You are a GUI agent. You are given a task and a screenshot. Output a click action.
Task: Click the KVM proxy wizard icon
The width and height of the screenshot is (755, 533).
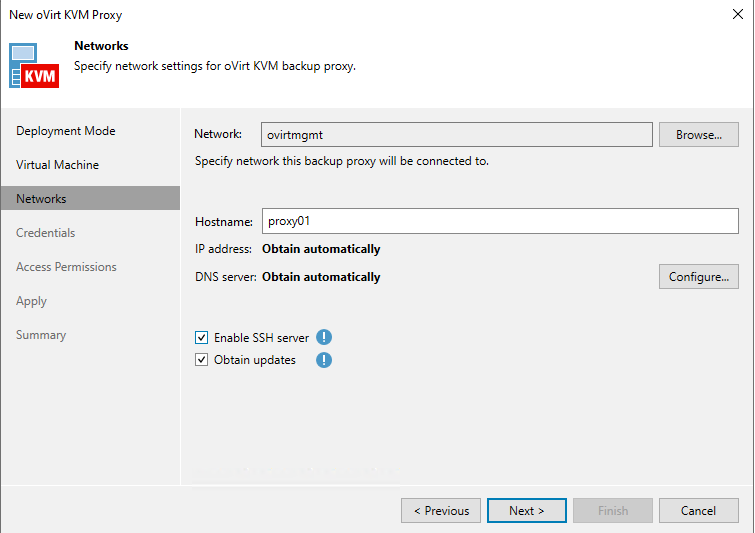pos(35,65)
